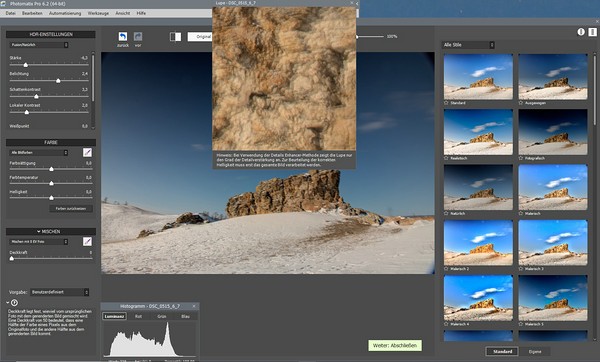Image resolution: width=600 pixels, height=362 pixels.
Task: Open the Automatisierung menu
Action: coord(65,13)
